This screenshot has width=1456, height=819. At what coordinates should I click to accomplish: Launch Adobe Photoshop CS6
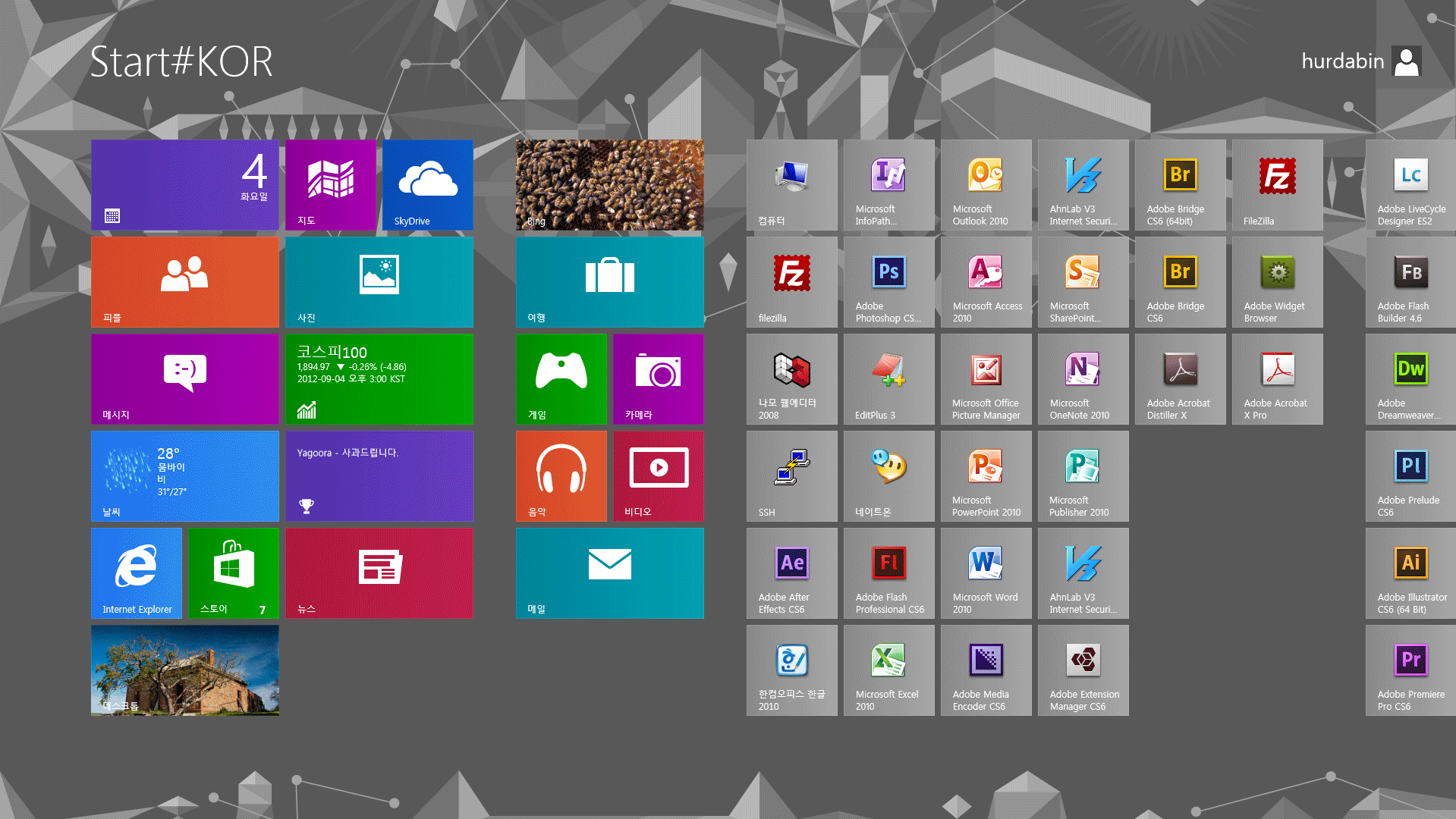point(888,281)
